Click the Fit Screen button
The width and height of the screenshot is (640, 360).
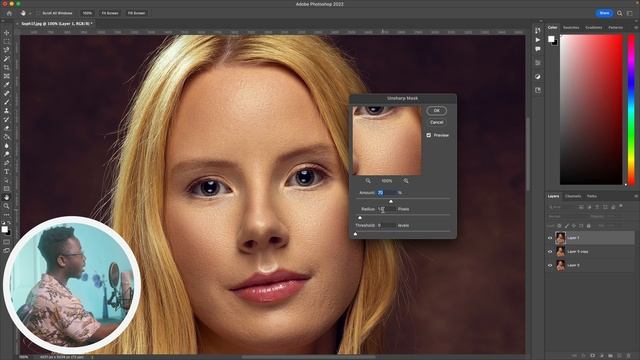click(110, 13)
